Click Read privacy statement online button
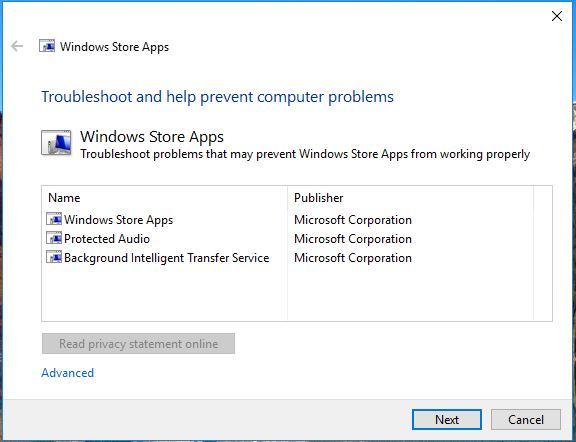Screen dimensions: 576x442 pyautogui.click(x=138, y=344)
